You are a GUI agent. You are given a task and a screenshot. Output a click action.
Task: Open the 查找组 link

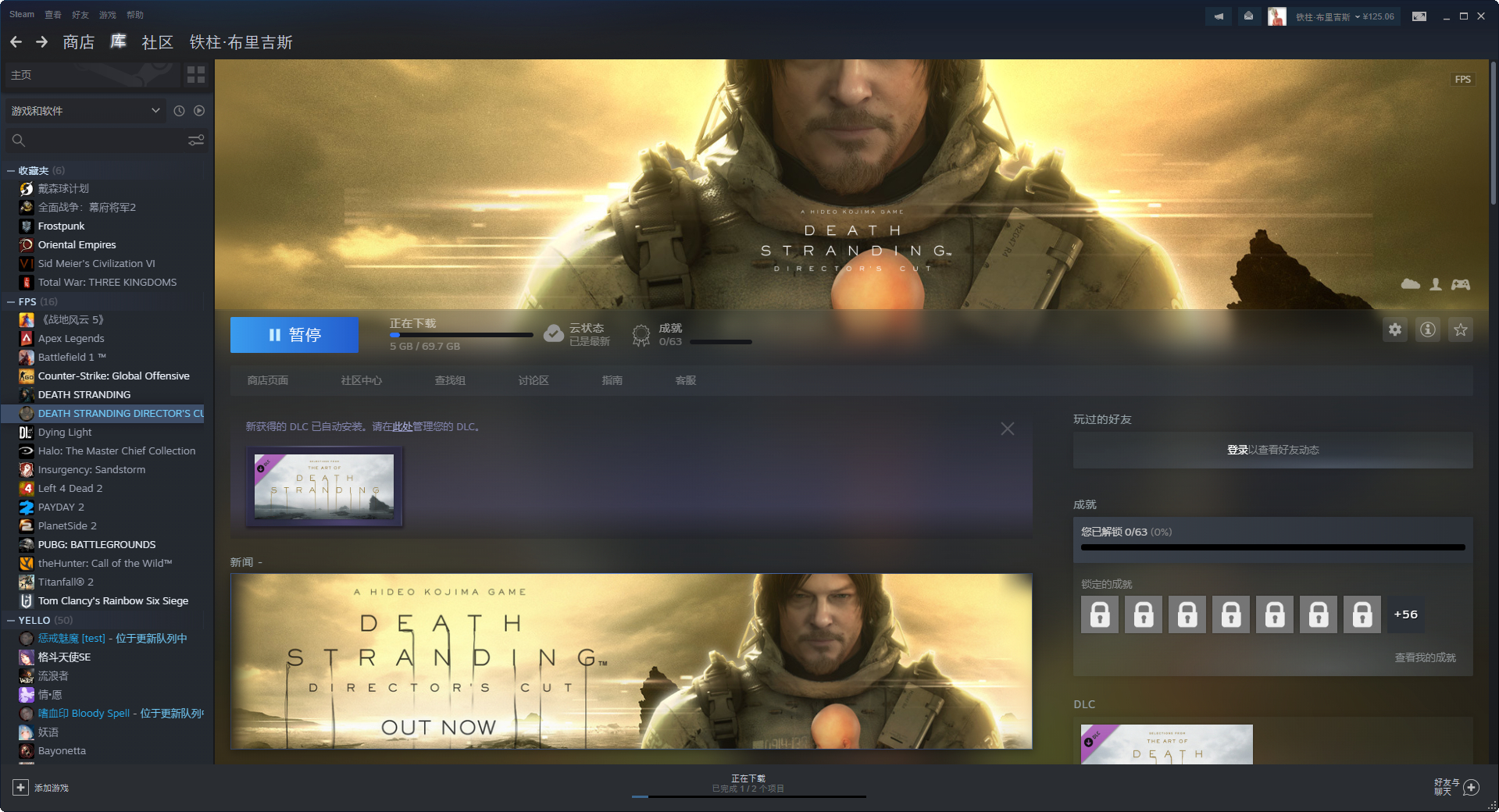click(450, 380)
